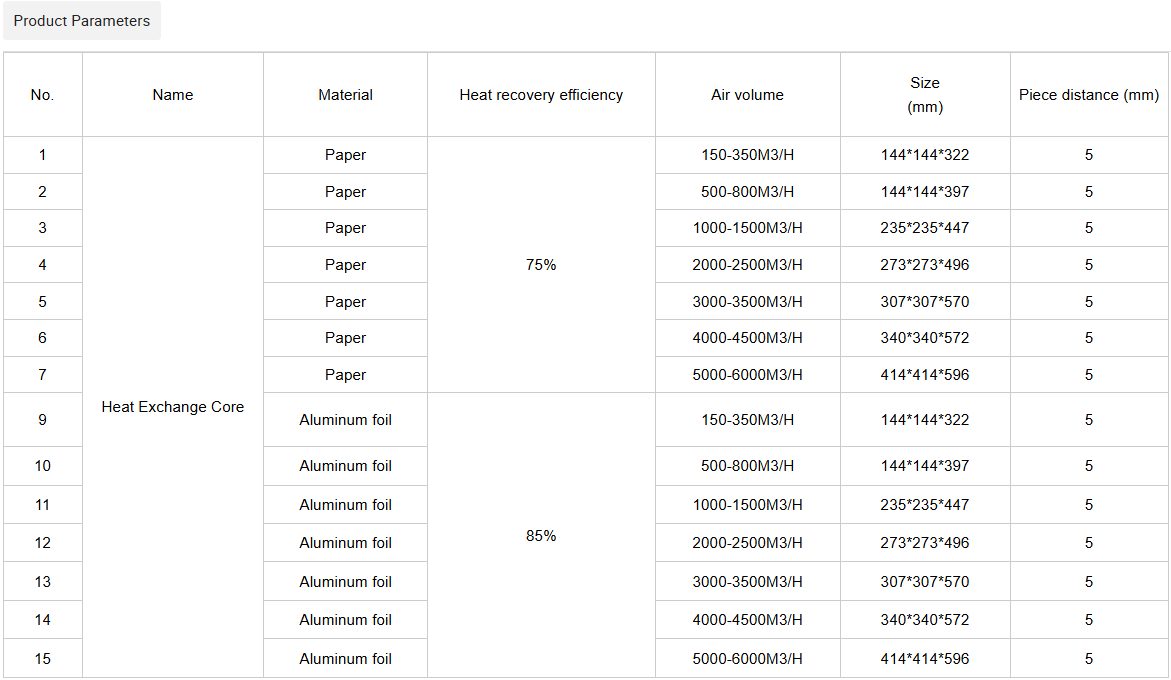Click the Heat recovery efficiency column header

(x=541, y=95)
